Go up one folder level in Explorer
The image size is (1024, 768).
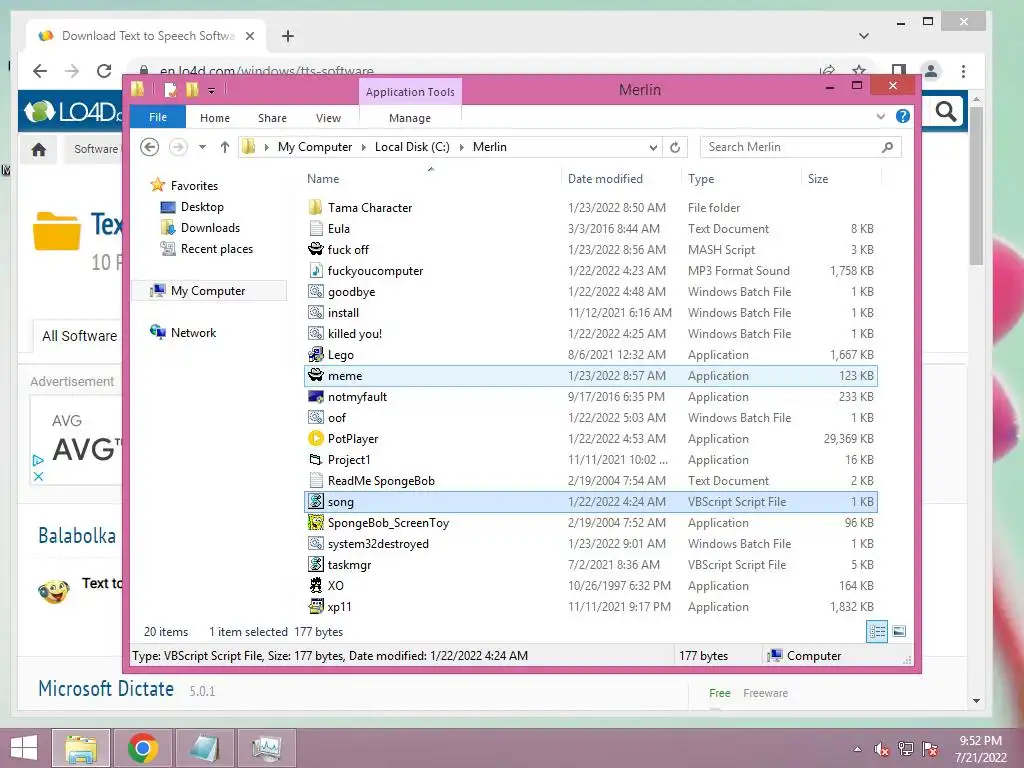click(225, 147)
